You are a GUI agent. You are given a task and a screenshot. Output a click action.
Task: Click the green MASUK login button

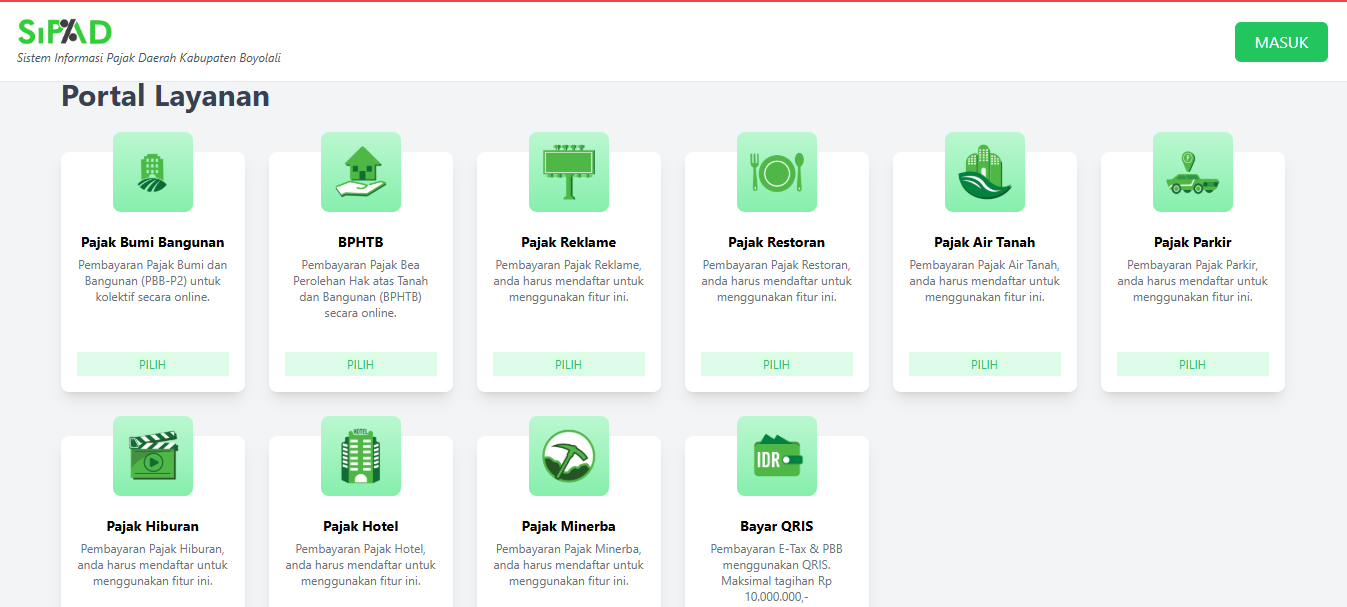click(x=1281, y=42)
